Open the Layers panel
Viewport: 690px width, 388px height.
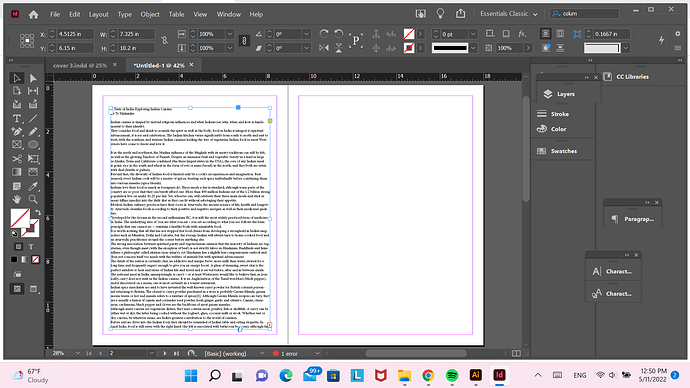(565, 94)
